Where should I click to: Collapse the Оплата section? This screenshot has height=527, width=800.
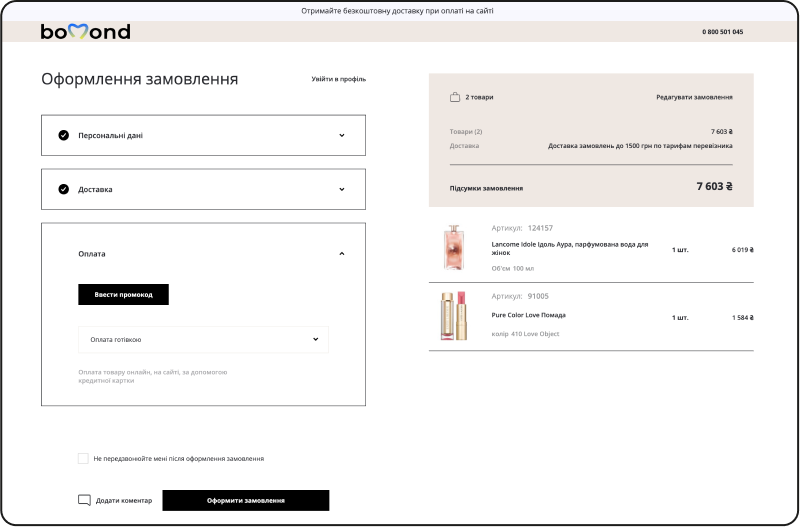click(341, 254)
